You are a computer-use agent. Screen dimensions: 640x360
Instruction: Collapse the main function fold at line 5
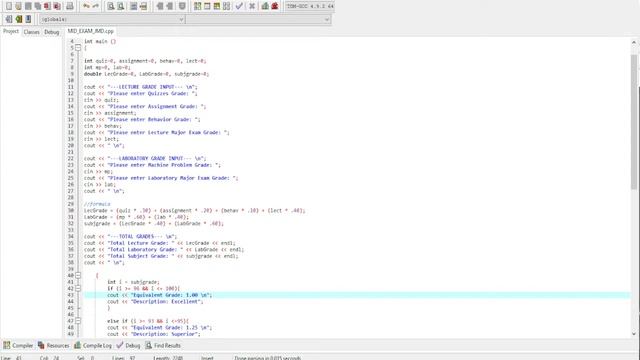click(78, 48)
